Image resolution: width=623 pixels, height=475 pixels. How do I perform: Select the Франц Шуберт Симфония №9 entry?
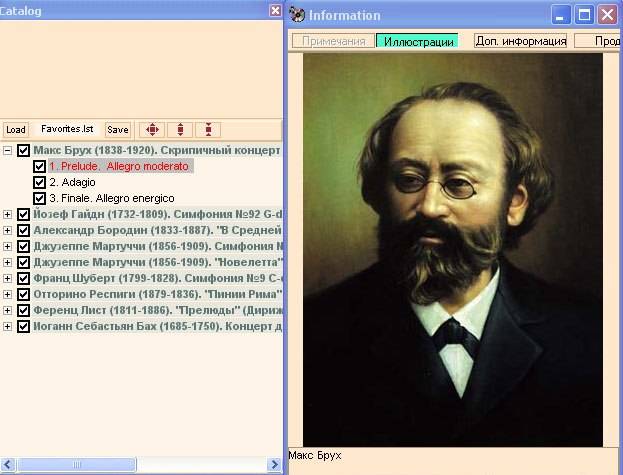pyautogui.click(x=157, y=278)
